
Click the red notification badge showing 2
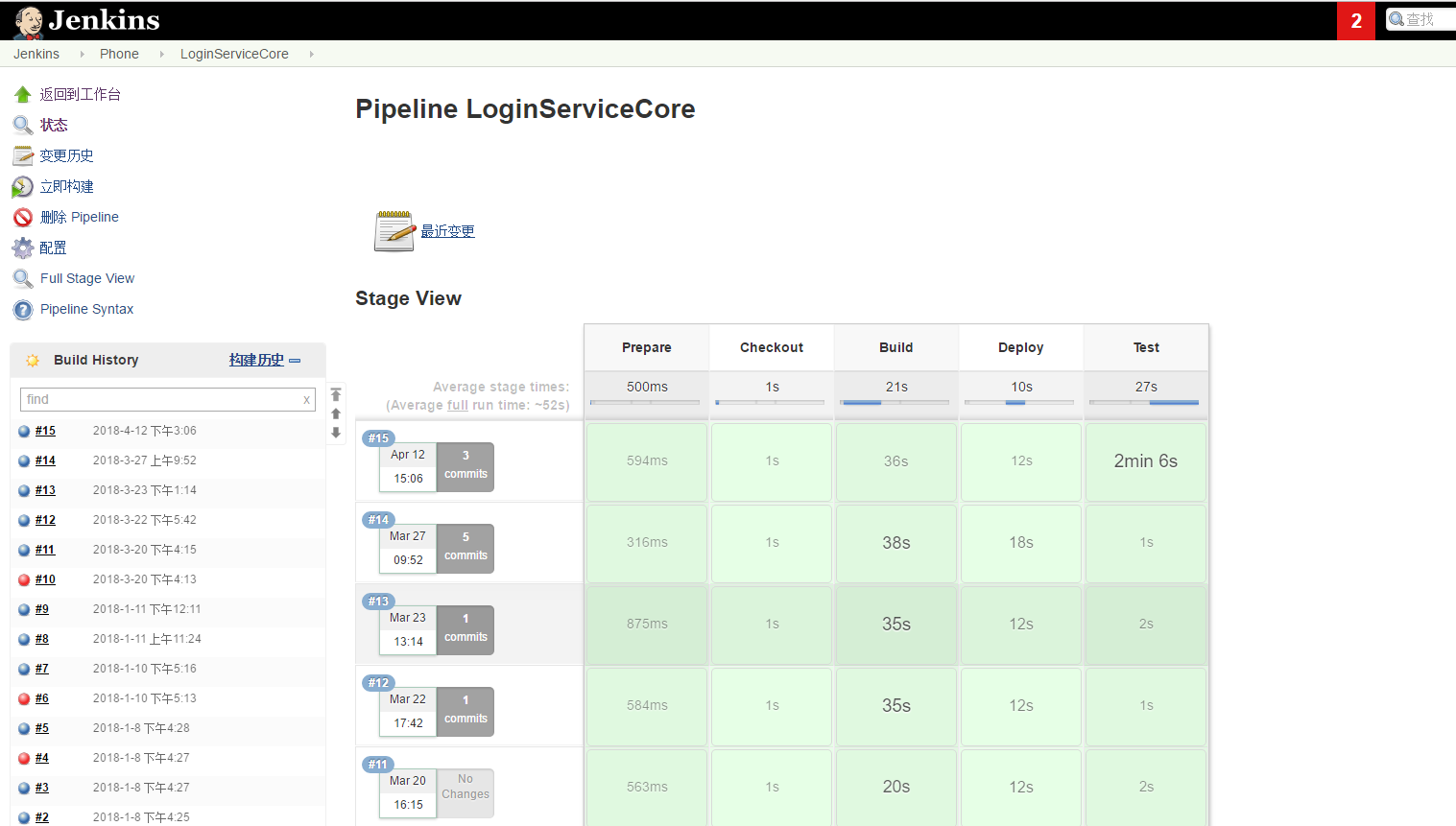[x=1356, y=21]
